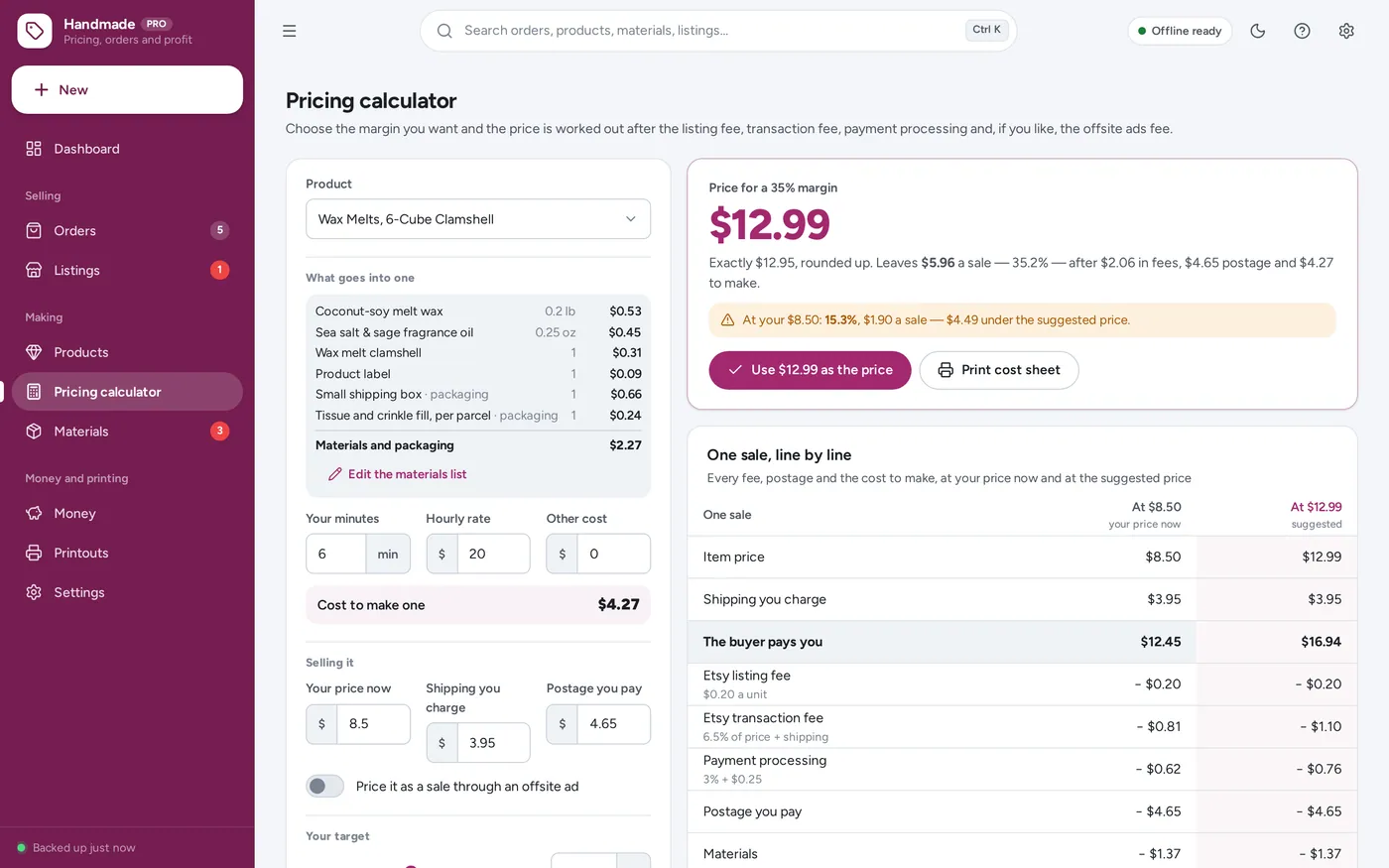
Task: Toggle the sidebar with the hamburger icon
Action: point(290,31)
